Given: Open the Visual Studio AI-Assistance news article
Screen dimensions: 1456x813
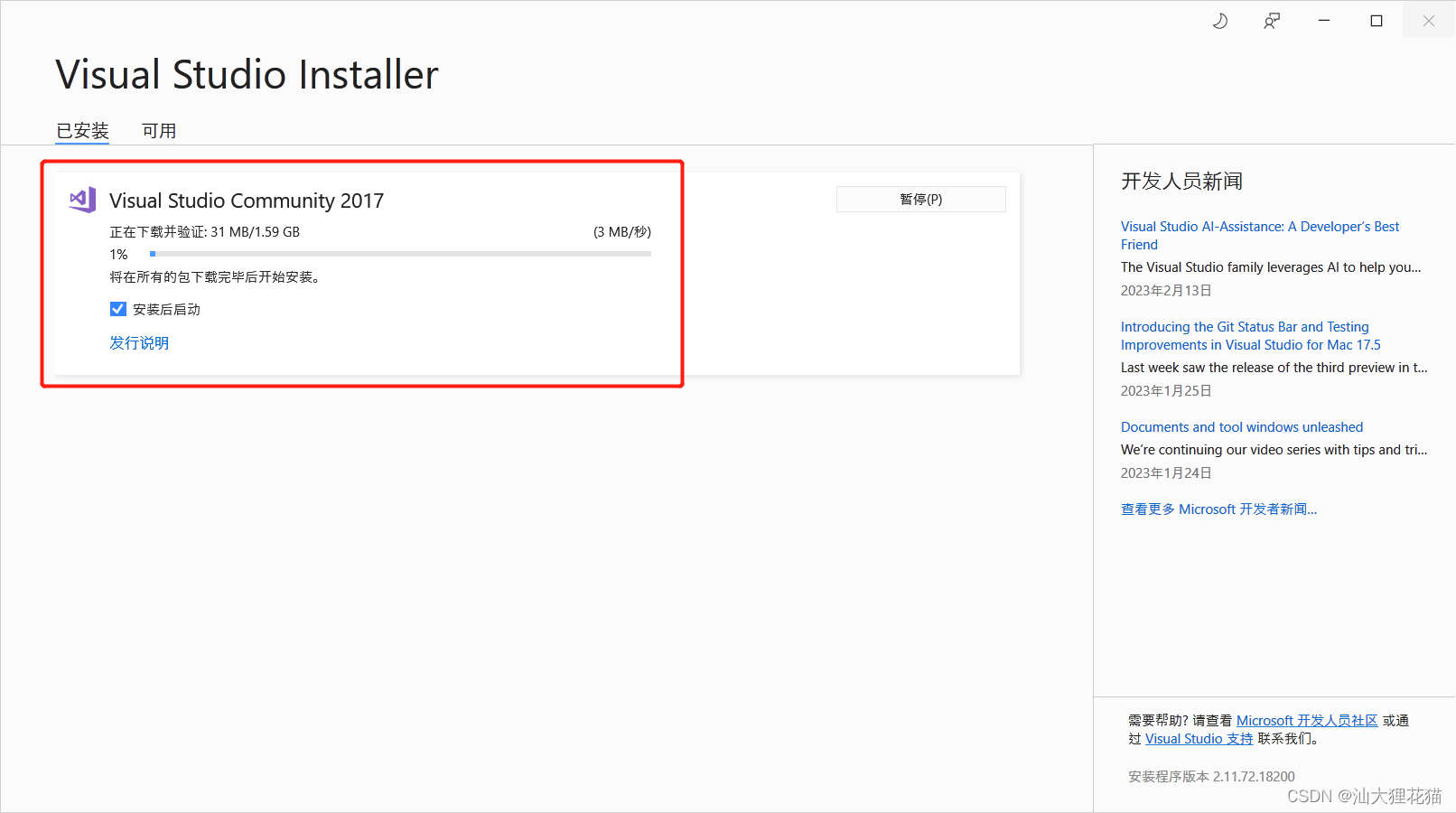Looking at the screenshot, I should click(1259, 235).
